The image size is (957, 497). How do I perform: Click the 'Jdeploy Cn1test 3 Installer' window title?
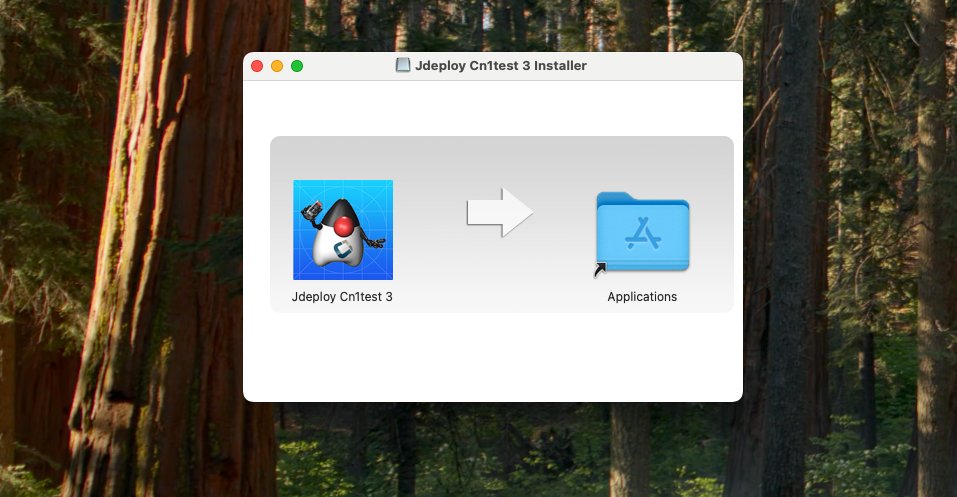pyautogui.click(x=500, y=65)
